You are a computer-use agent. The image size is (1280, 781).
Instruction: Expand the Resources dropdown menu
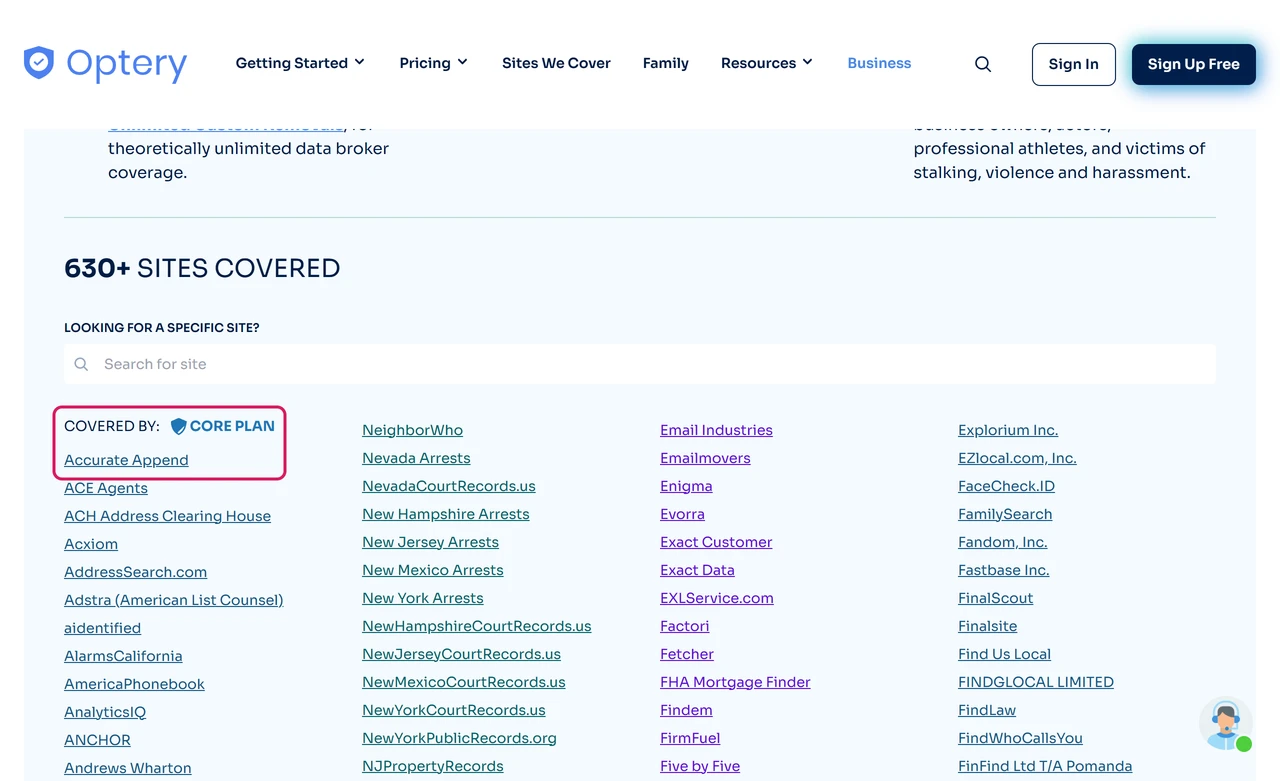click(767, 63)
